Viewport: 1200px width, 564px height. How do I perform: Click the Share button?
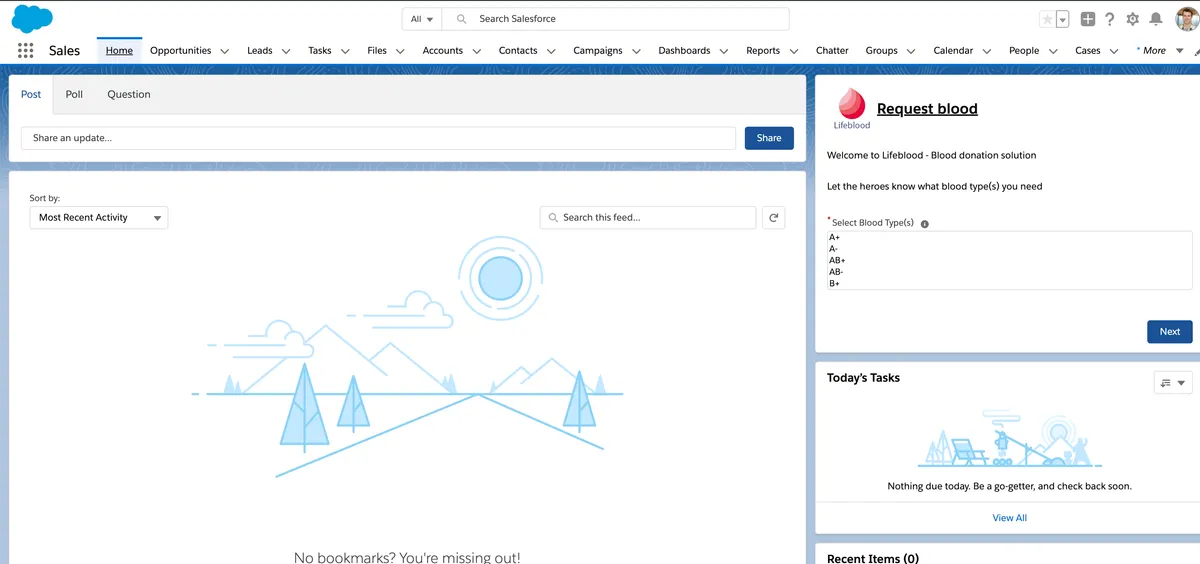pos(769,138)
